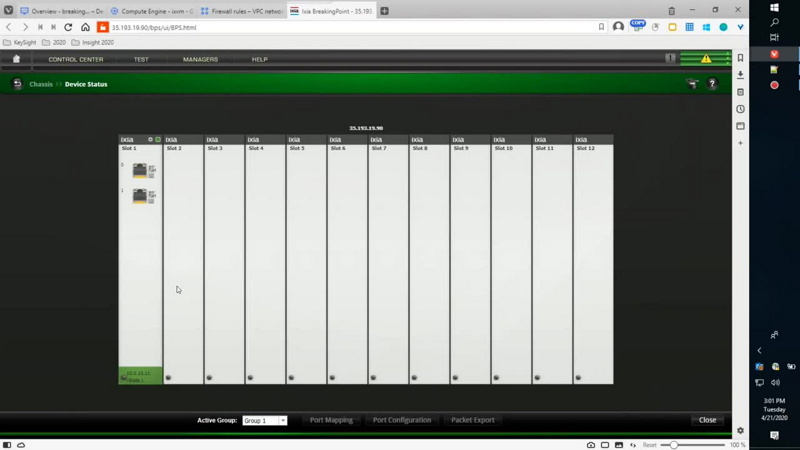Image resolution: width=800 pixels, height=450 pixels.
Task: Click the green square icon on Slot 1 header
Action: pos(158,139)
